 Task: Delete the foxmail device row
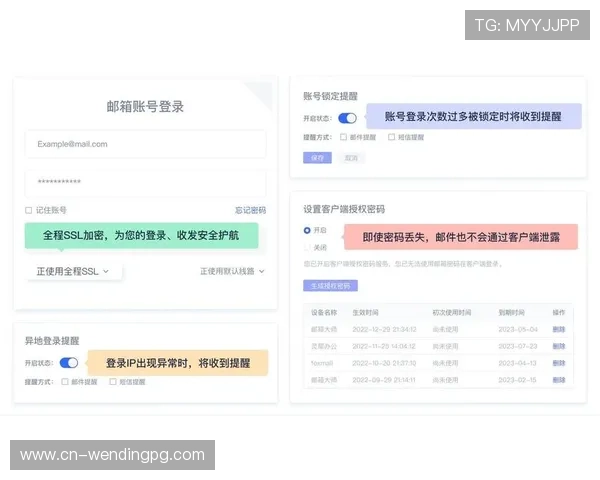coord(559,363)
